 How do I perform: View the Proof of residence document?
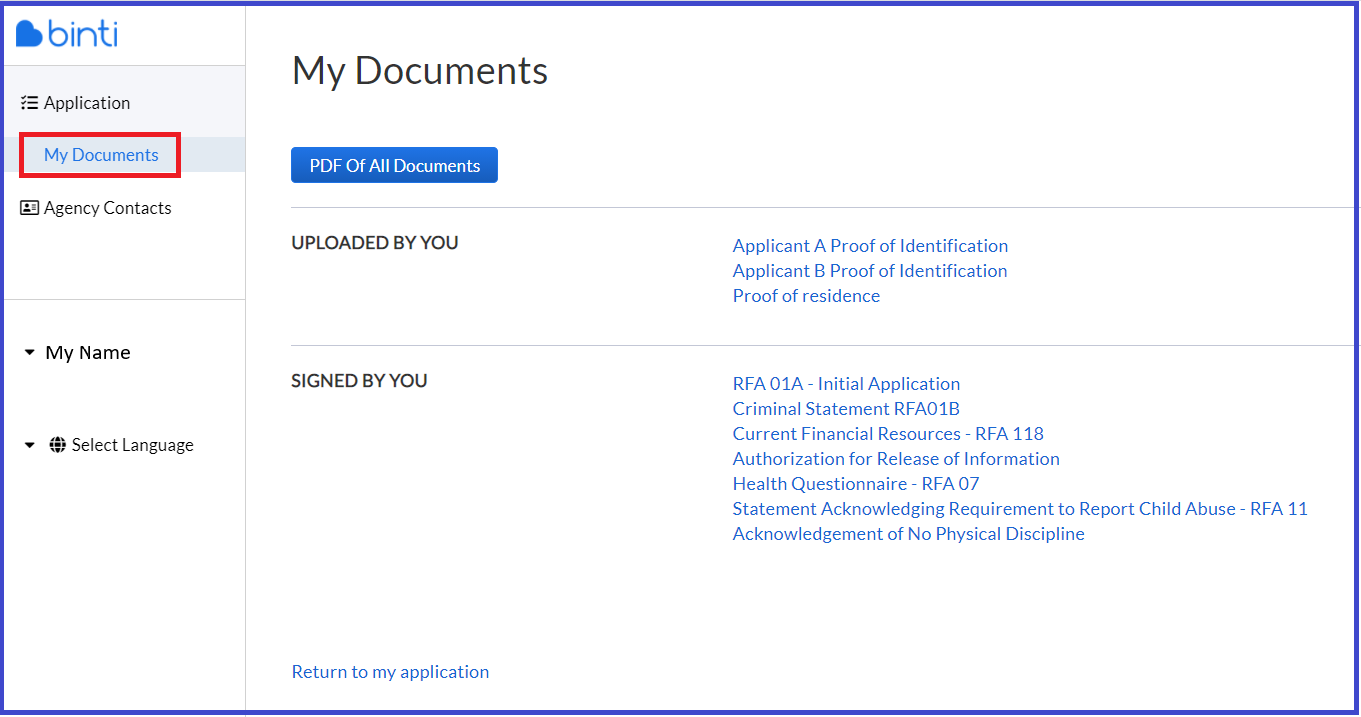[806, 296]
